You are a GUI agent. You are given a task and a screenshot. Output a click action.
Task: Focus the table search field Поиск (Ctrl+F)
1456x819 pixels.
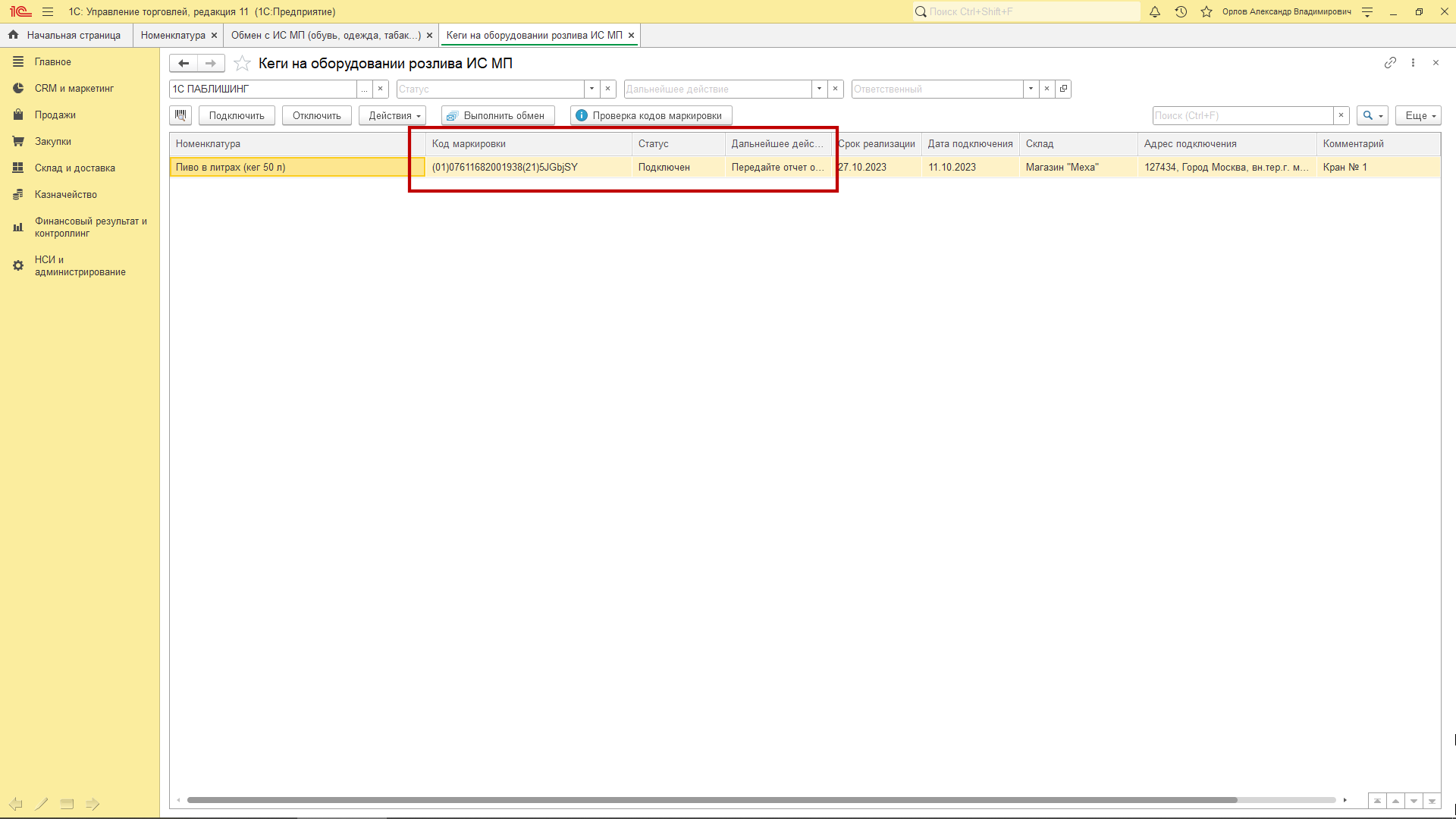pyautogui.click(x=1243, y=115)
